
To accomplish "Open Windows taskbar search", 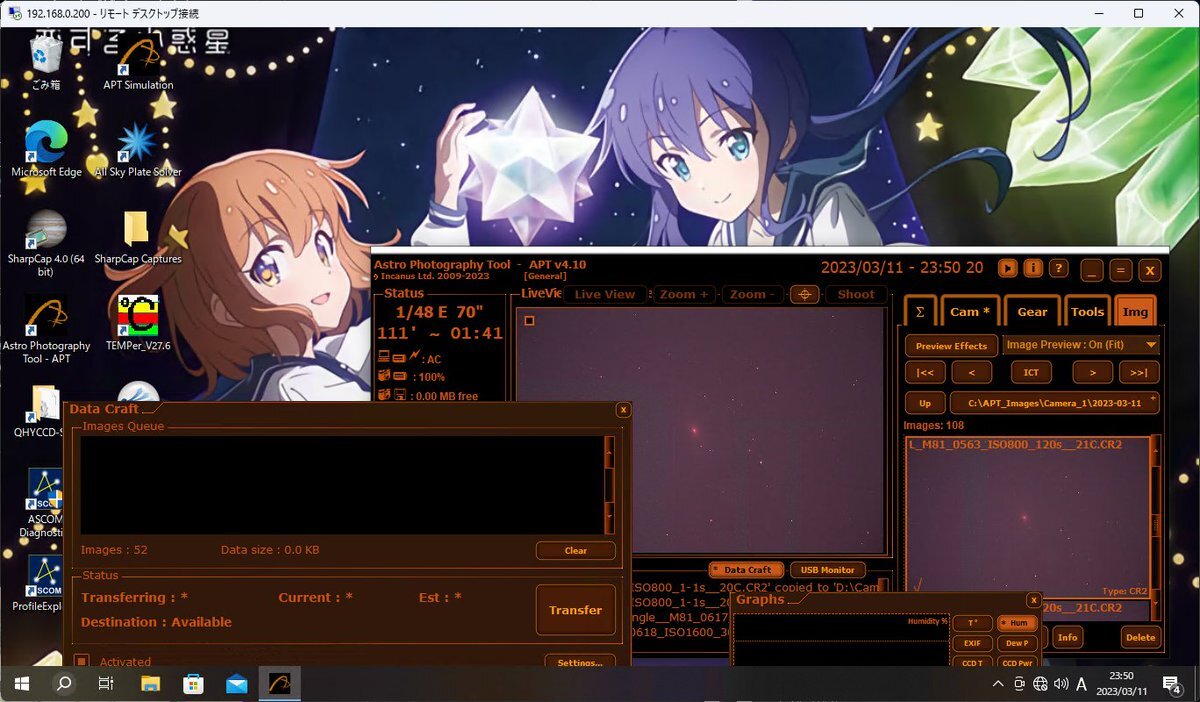I will point(63,684).
